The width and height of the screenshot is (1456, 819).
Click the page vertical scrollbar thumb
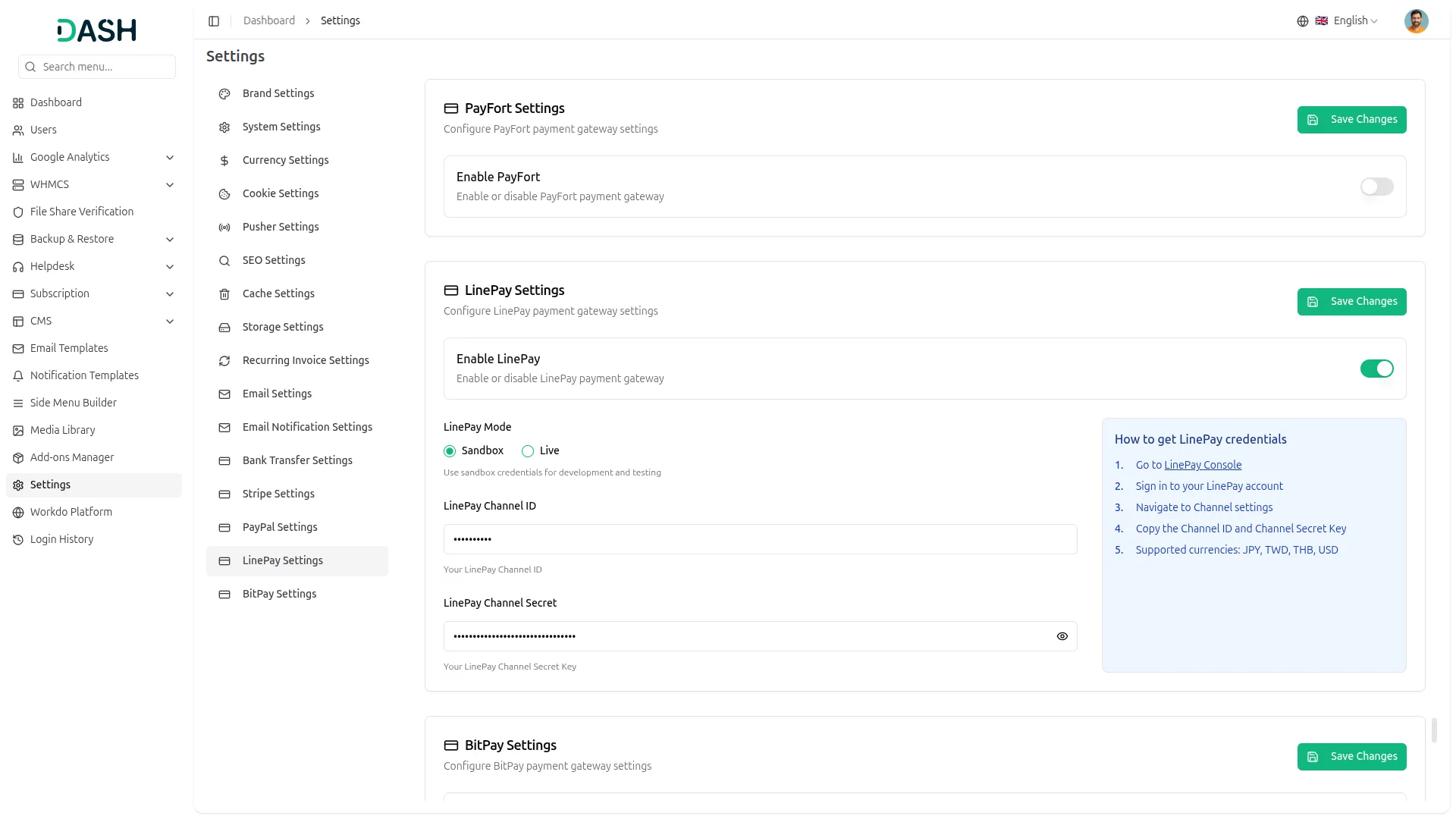click(1434, 730)
